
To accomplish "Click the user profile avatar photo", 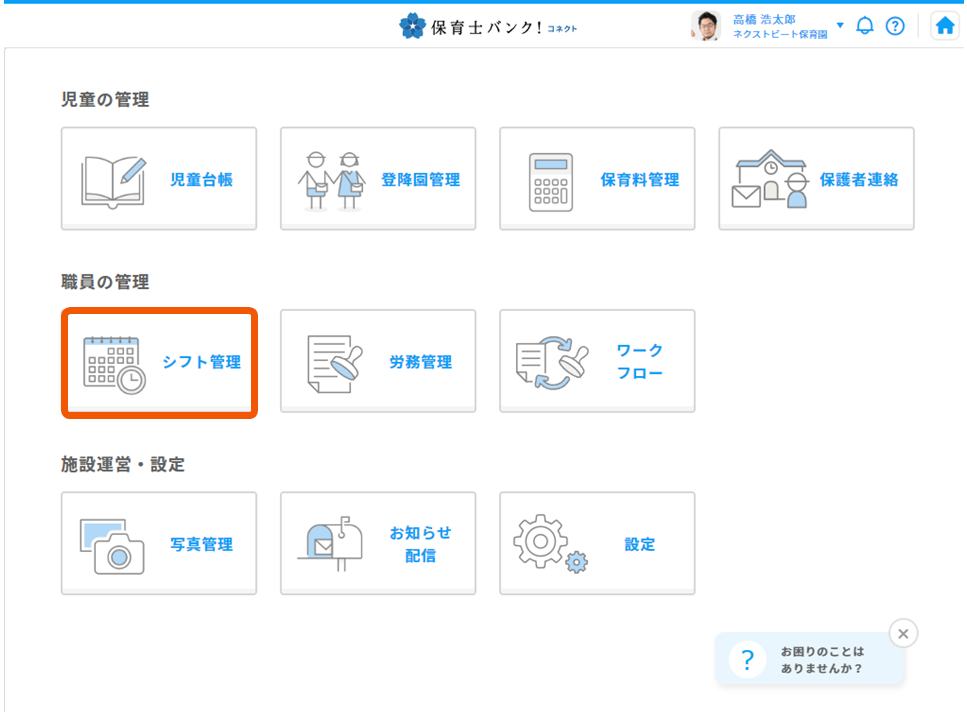I will click(x=706, y=26).
